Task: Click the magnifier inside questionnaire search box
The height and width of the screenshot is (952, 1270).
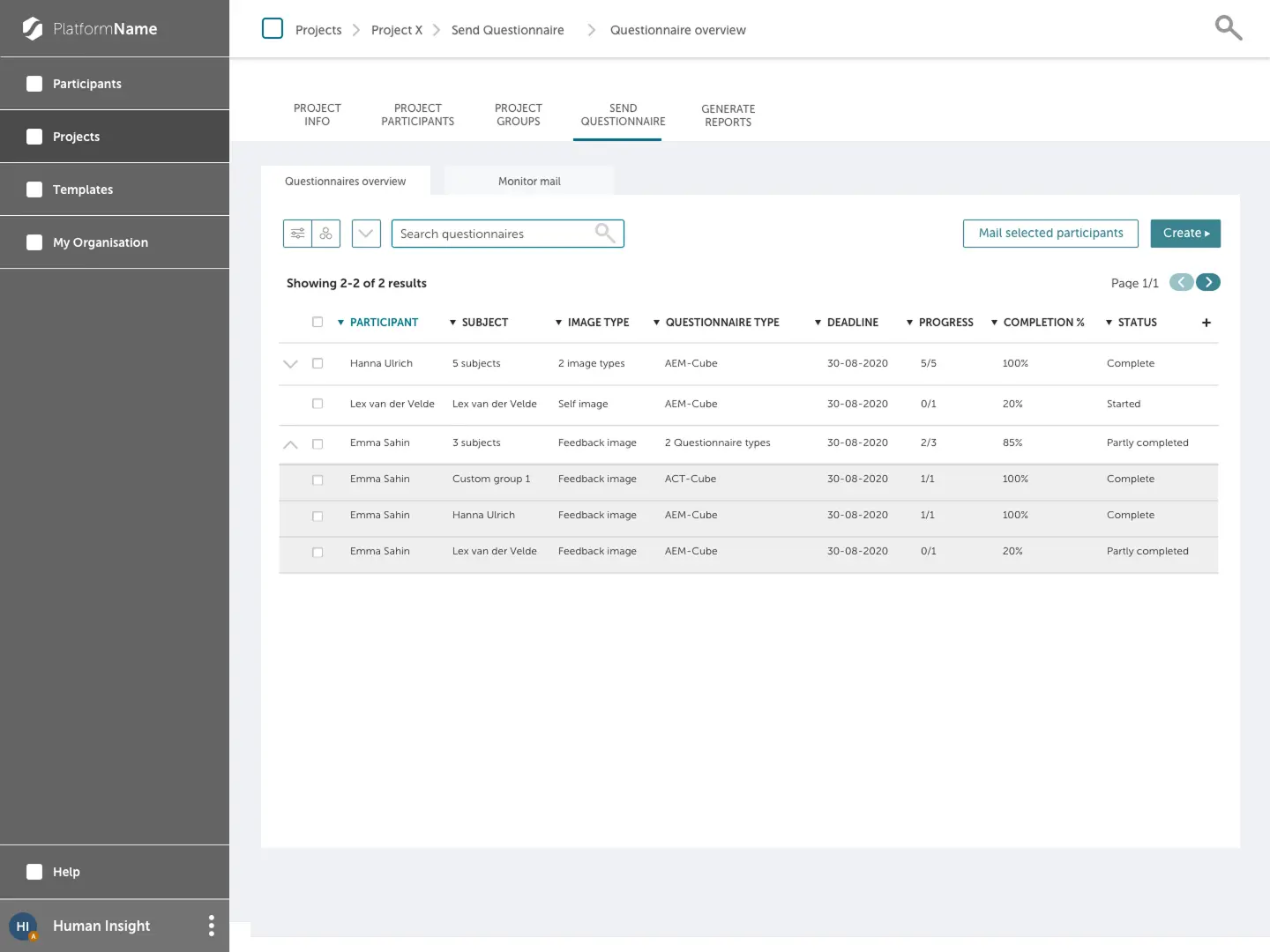Action: pyautogui.click(x=605, y=233)
